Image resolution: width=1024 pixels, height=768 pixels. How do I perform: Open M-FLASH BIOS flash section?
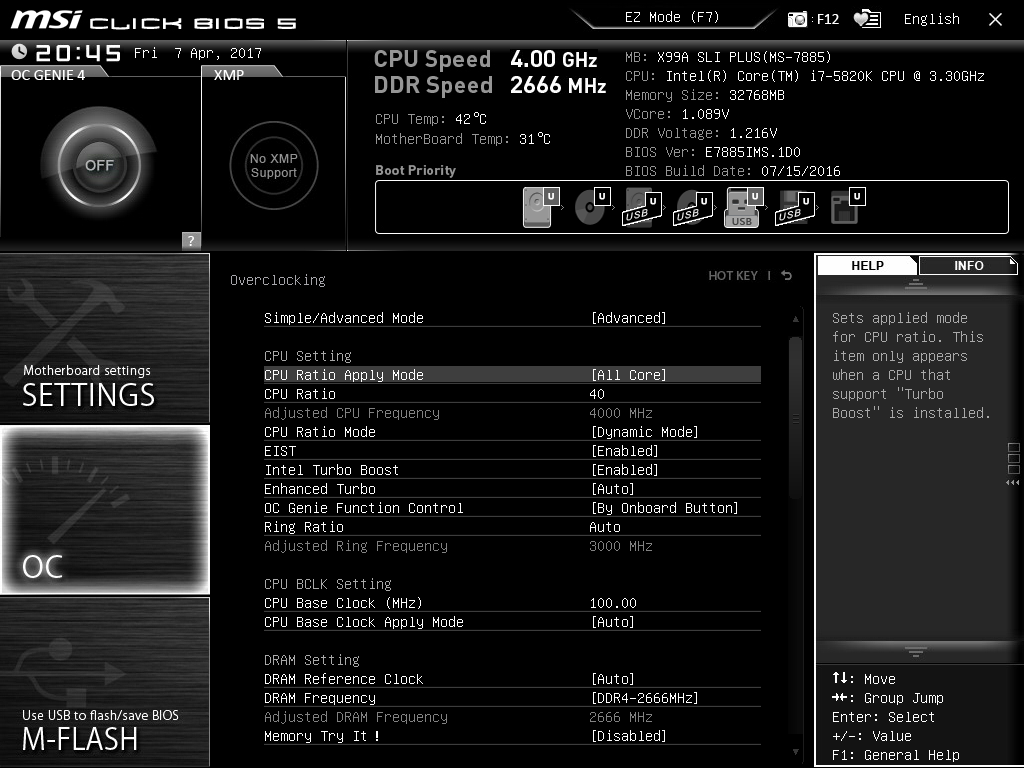pos(104,682)
